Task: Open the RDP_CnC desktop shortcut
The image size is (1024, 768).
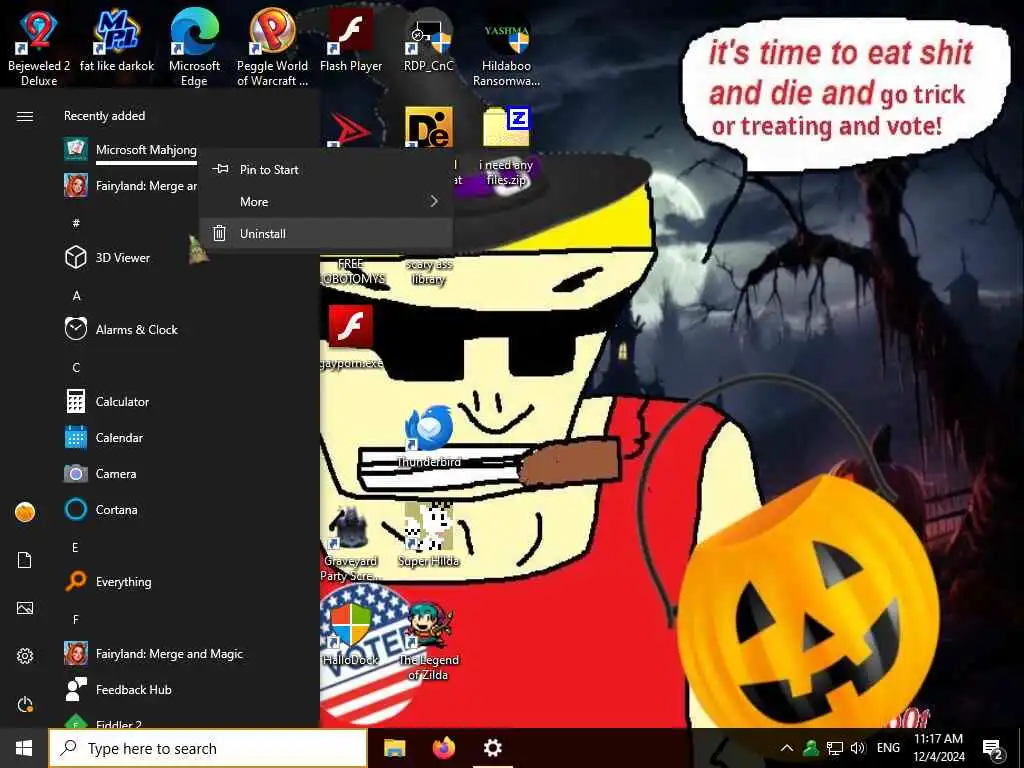Action: tap(428, 40)
